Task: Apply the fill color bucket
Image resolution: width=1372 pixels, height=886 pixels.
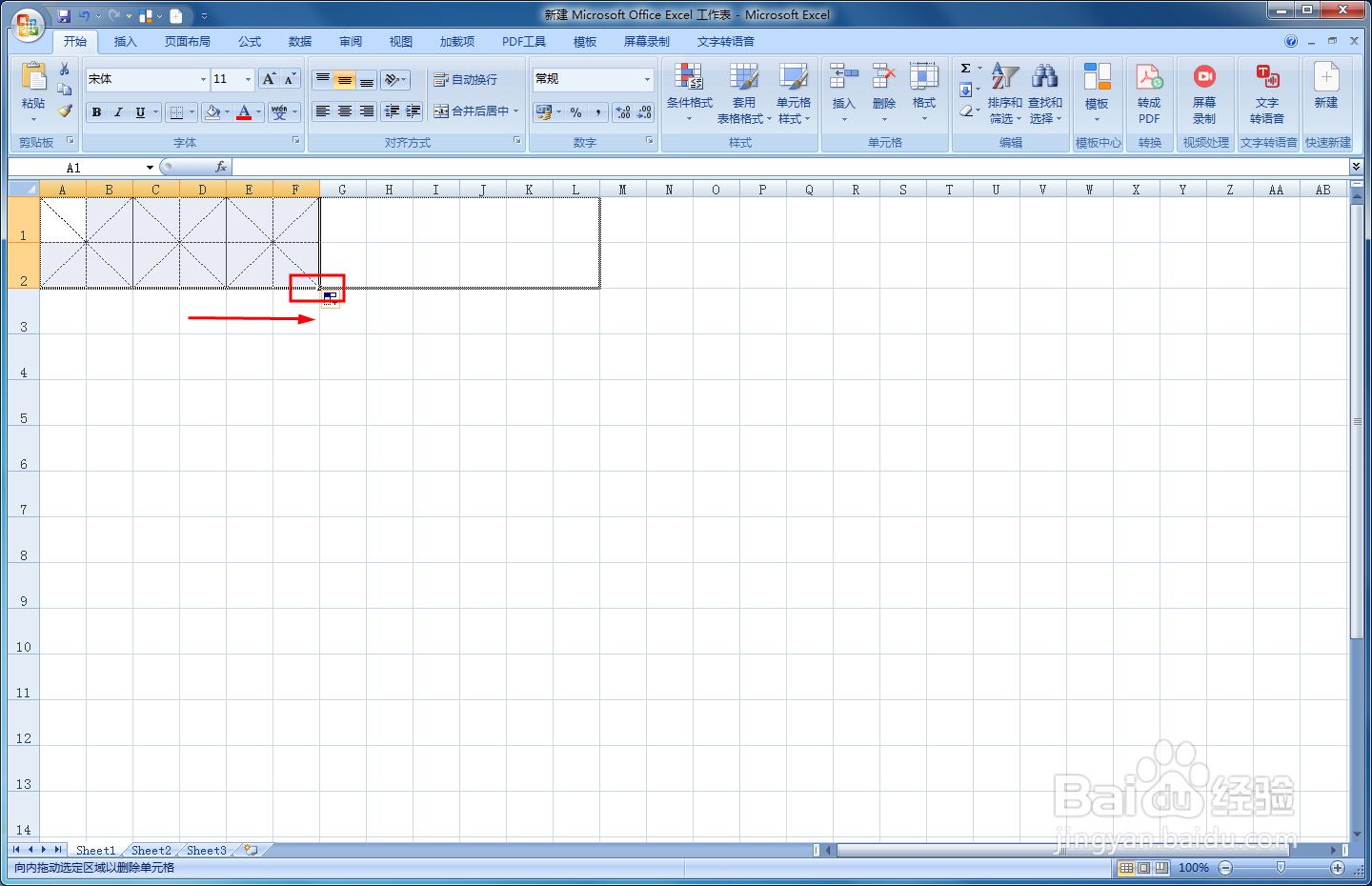Action: (212, 112)
